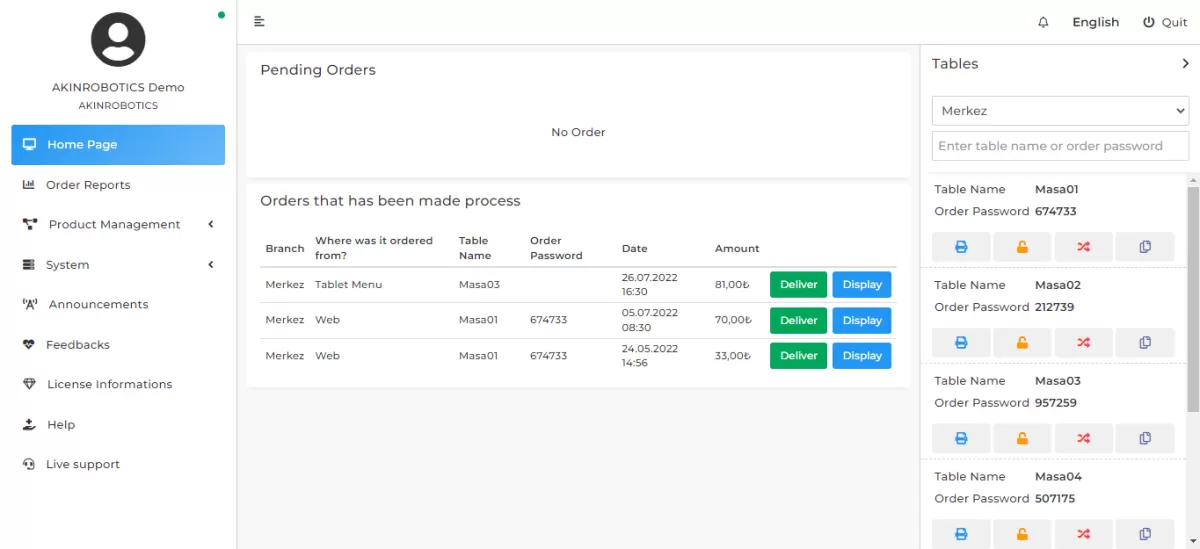The height and width of the screenshot is (549, 1200).
Task: Click the table name or order password field
Action: tap(1060, 146)
